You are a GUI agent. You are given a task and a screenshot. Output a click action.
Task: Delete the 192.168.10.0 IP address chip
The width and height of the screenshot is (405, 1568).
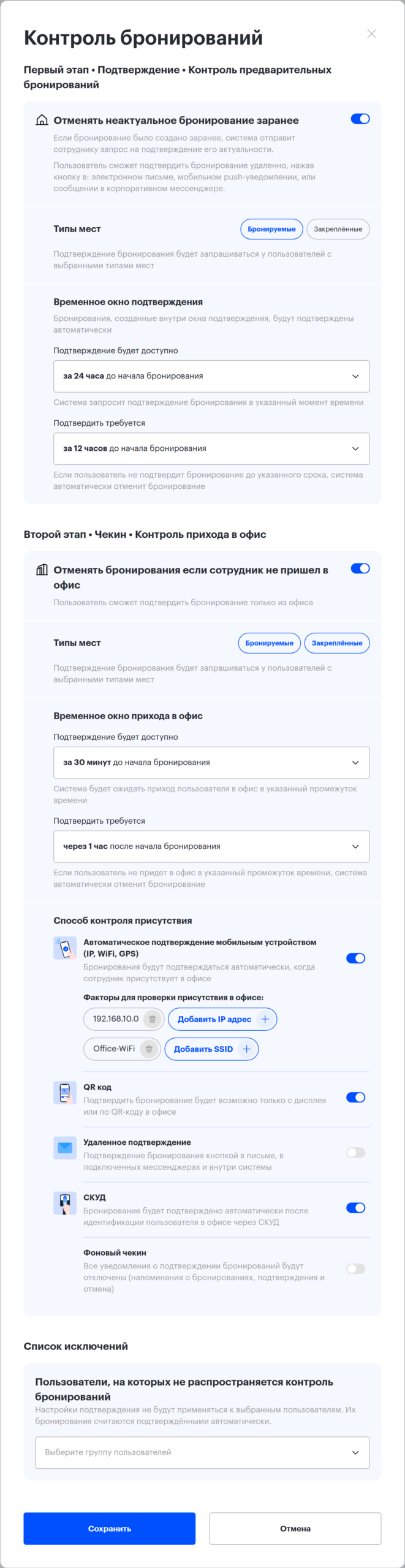click(x=153, y=1019)
